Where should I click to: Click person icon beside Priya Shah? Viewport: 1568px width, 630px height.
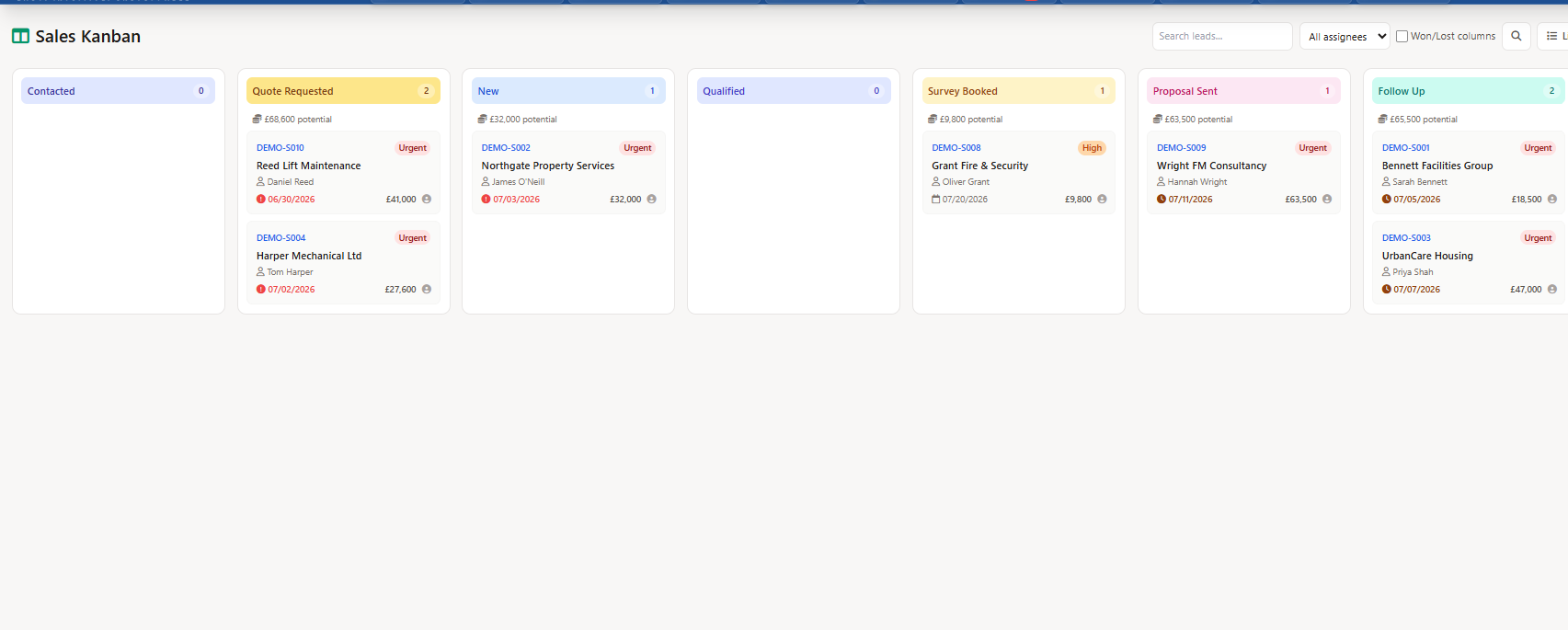point(1386,271)
